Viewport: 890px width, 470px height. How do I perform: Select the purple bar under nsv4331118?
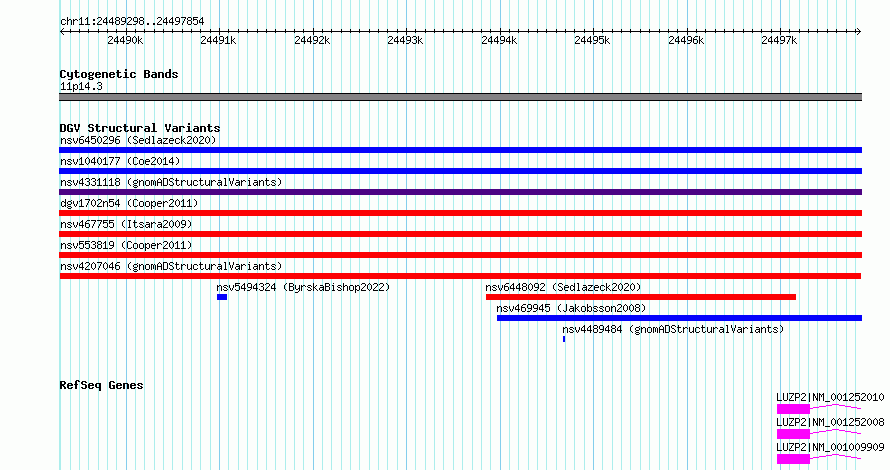tap(460, 192)
